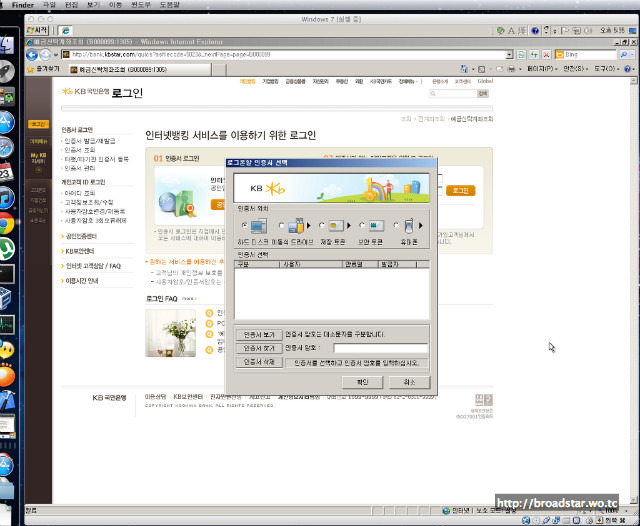Click the Internet Explorer taskbar icon
The width and height of the screenshot is (640, 526).
65,31
